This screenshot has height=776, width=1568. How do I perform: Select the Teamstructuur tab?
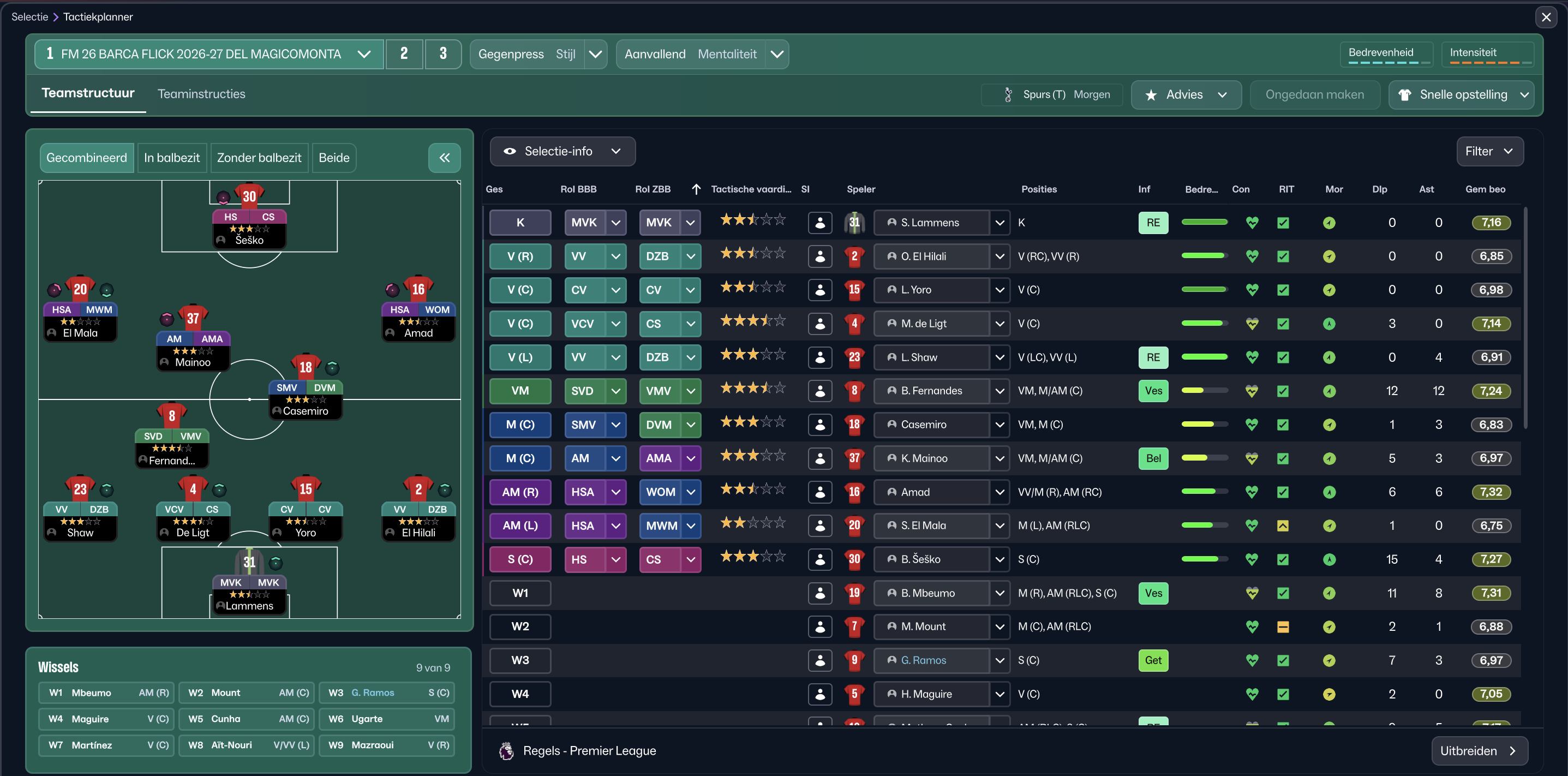tap(88, 93)
